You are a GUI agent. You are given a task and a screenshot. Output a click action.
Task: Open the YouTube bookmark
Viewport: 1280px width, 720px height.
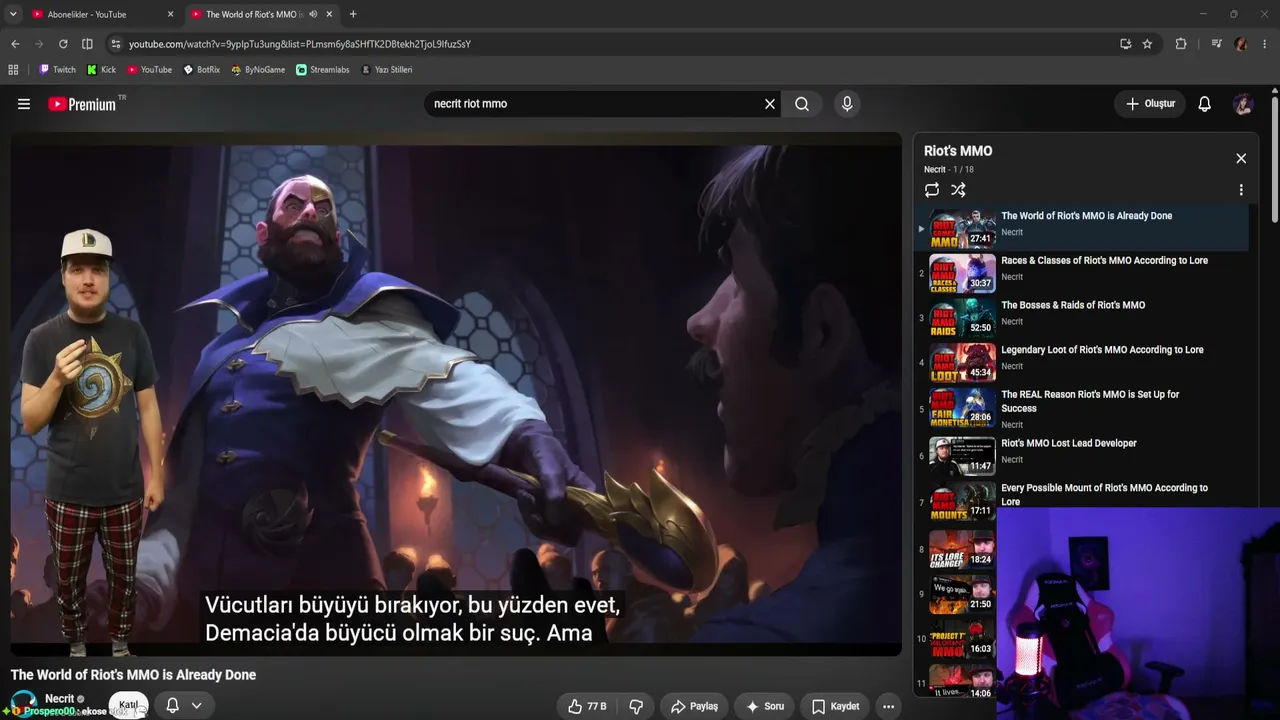[149, 70]
